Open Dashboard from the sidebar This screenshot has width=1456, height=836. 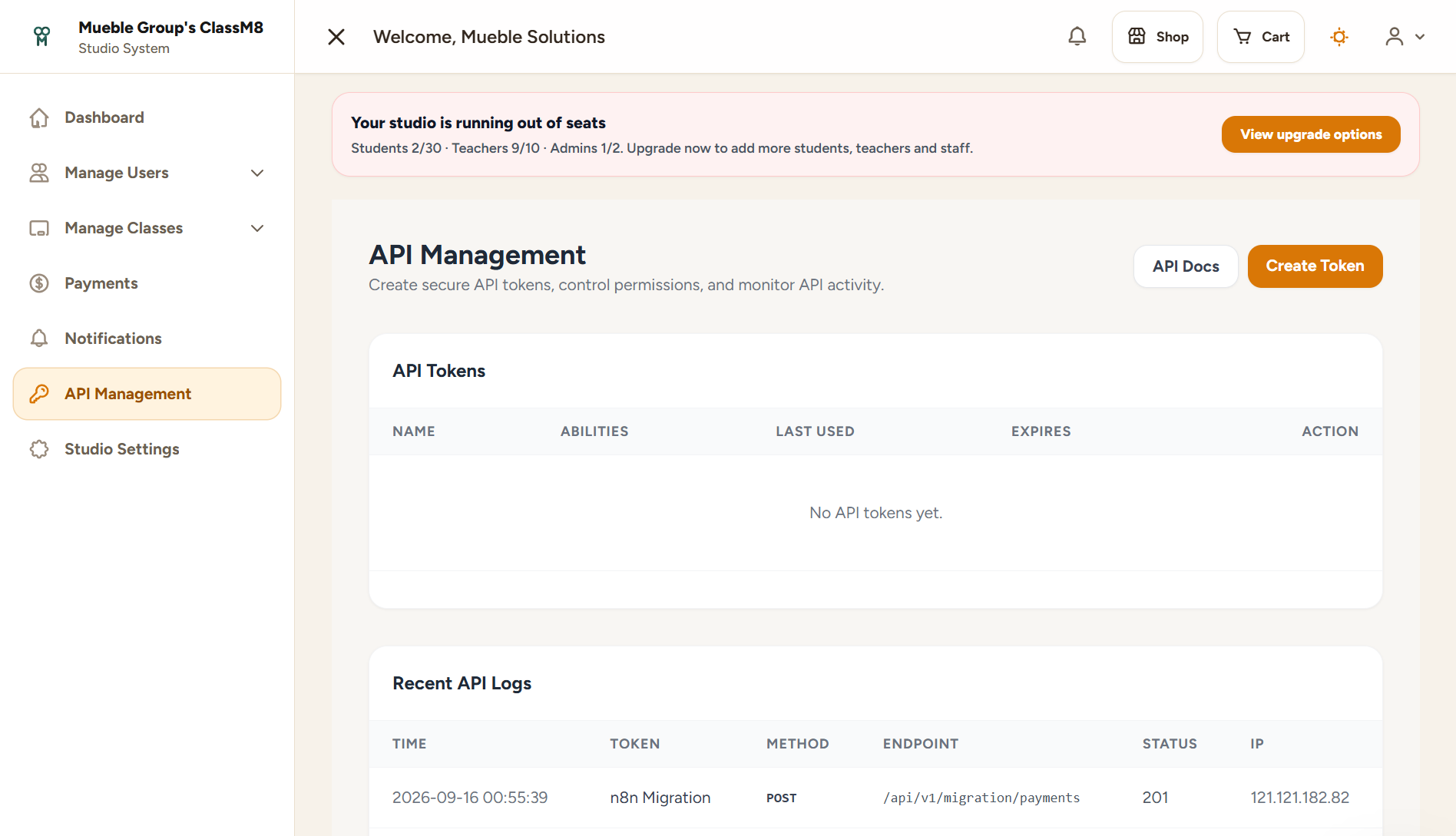(x=147, y=117)
